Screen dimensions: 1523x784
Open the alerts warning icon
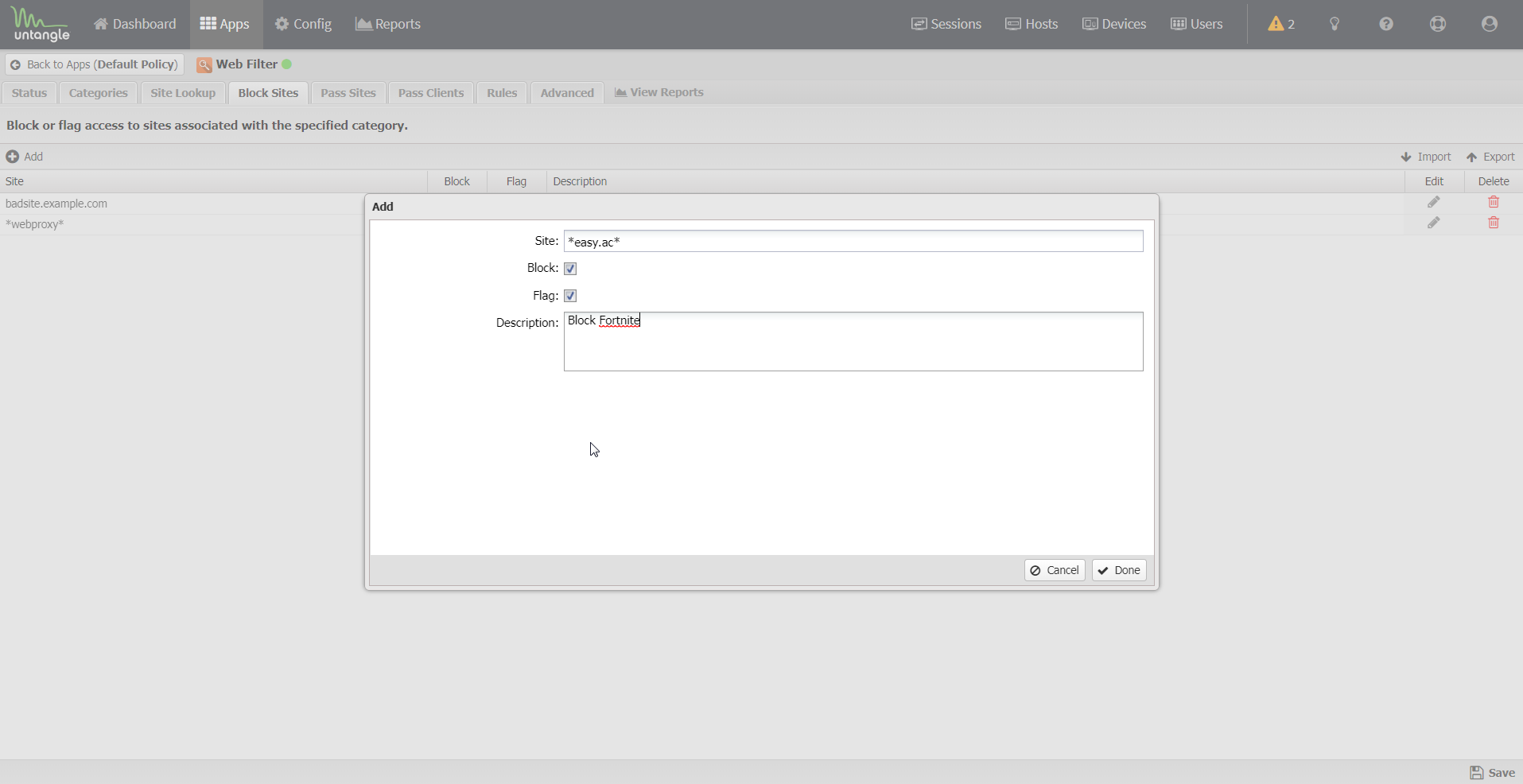coord(1280,24)
